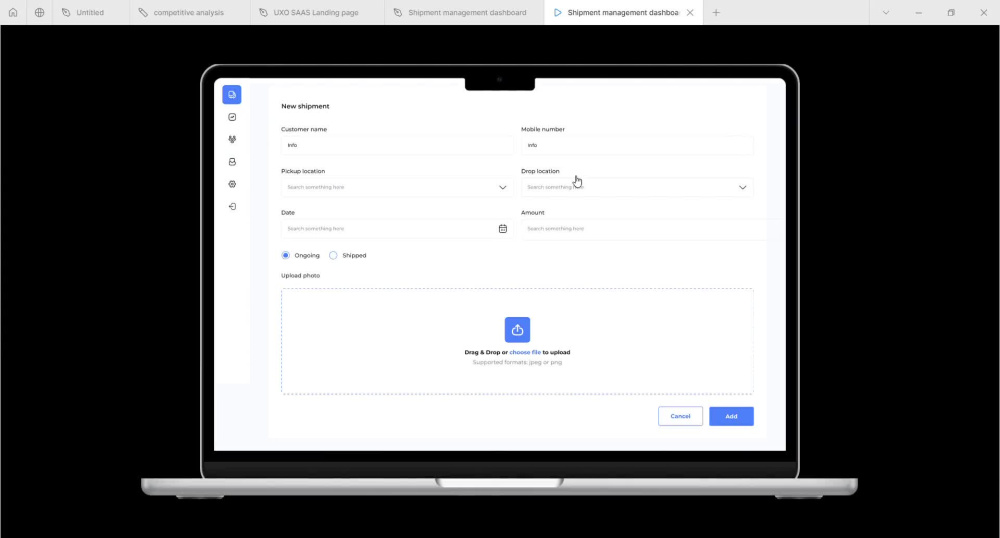
Task: Open the settings gear sidebar icon
Action: coord(232,184)
